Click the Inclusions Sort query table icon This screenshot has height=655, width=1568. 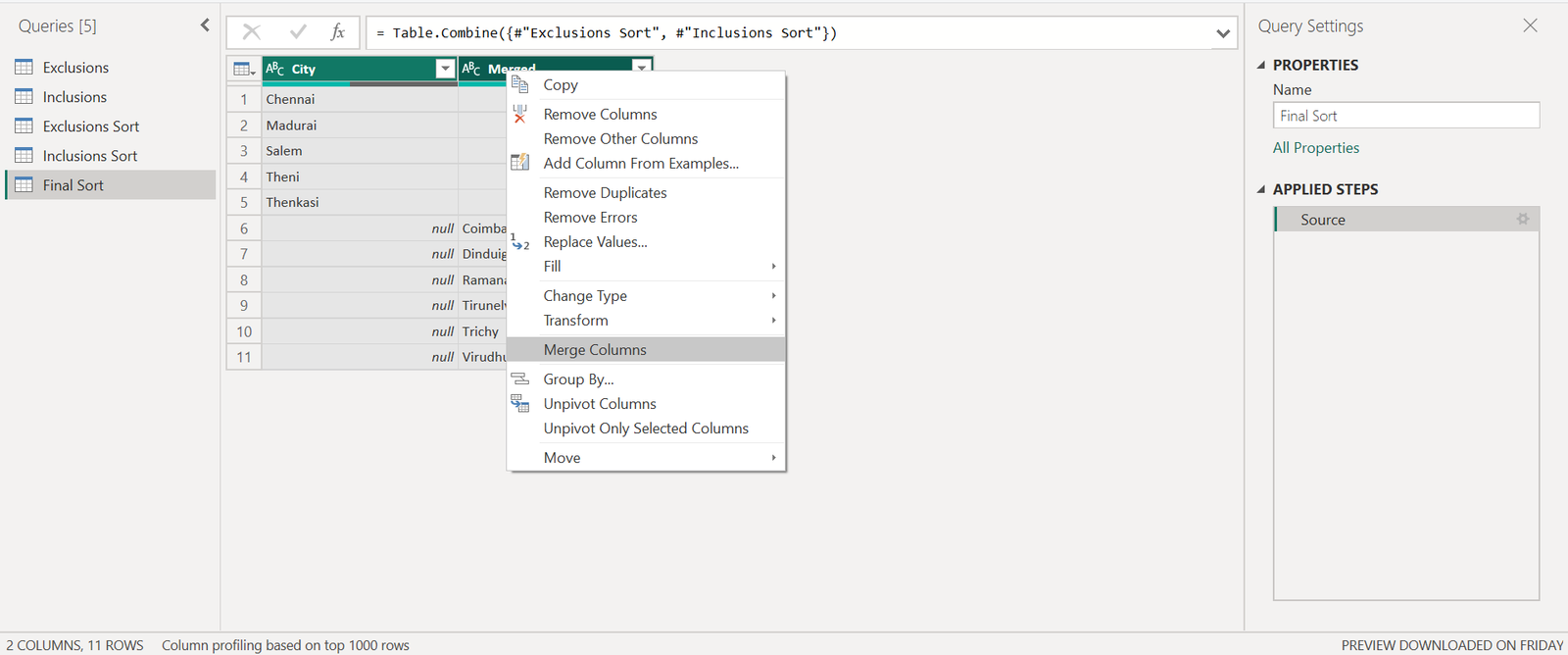click(x=24, y=155)
